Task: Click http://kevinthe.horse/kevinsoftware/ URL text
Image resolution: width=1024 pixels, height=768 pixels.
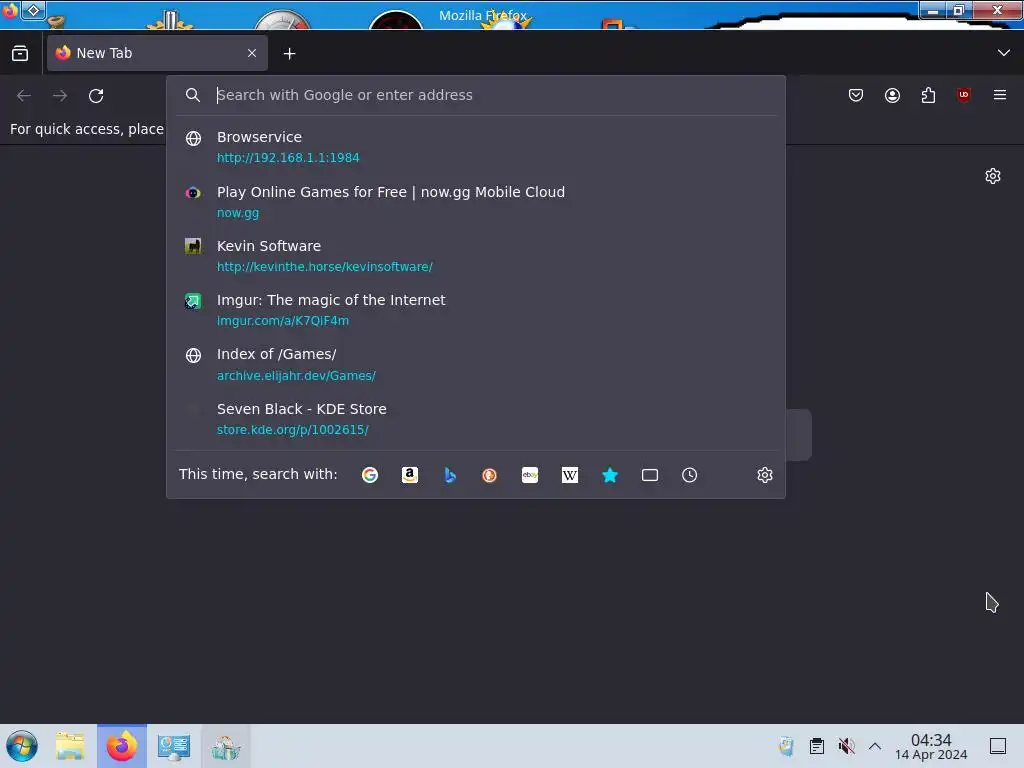Action: pyautogui.click(x=325, y=266)
